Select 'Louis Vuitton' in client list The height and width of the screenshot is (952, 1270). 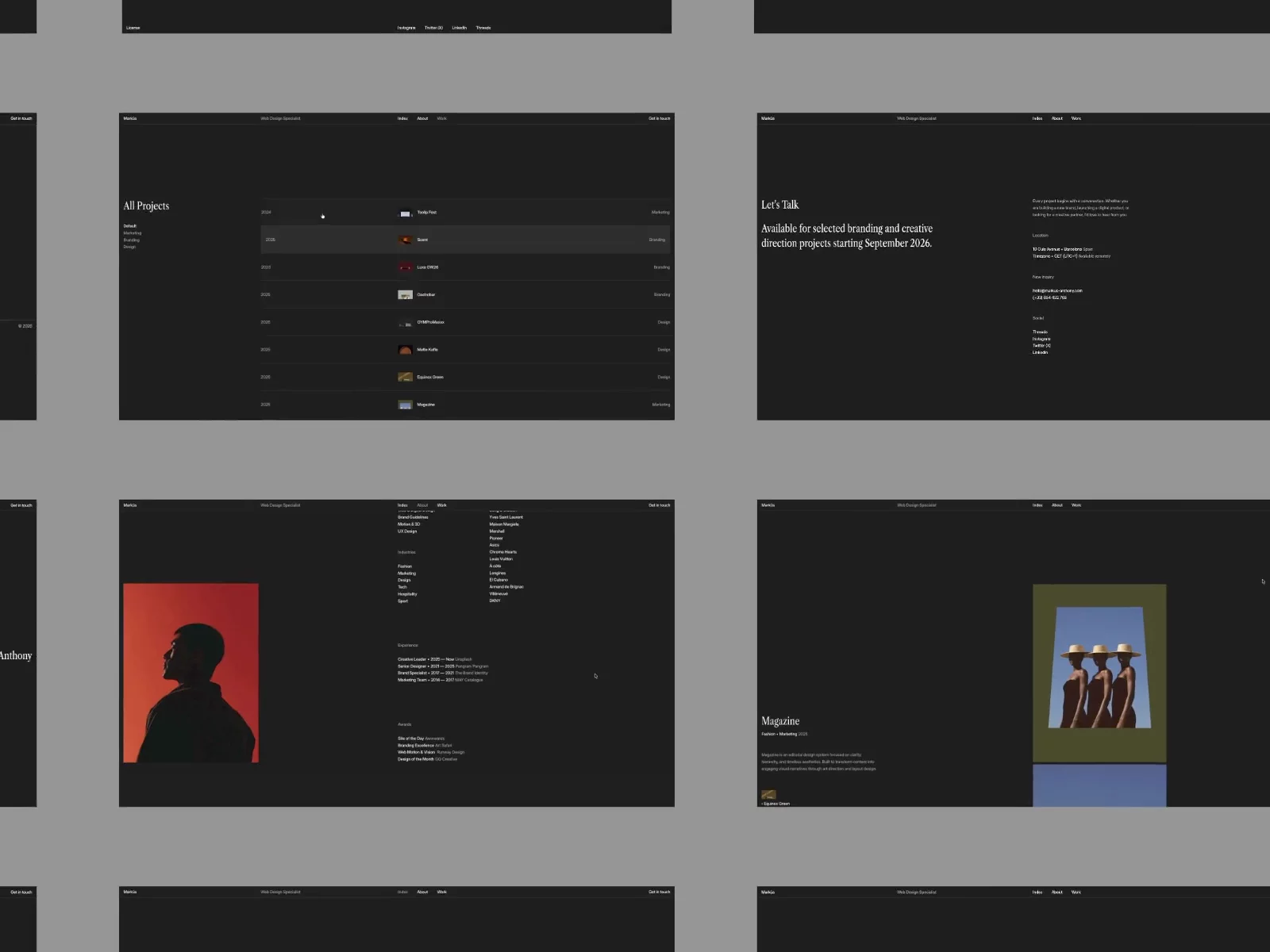501,559
